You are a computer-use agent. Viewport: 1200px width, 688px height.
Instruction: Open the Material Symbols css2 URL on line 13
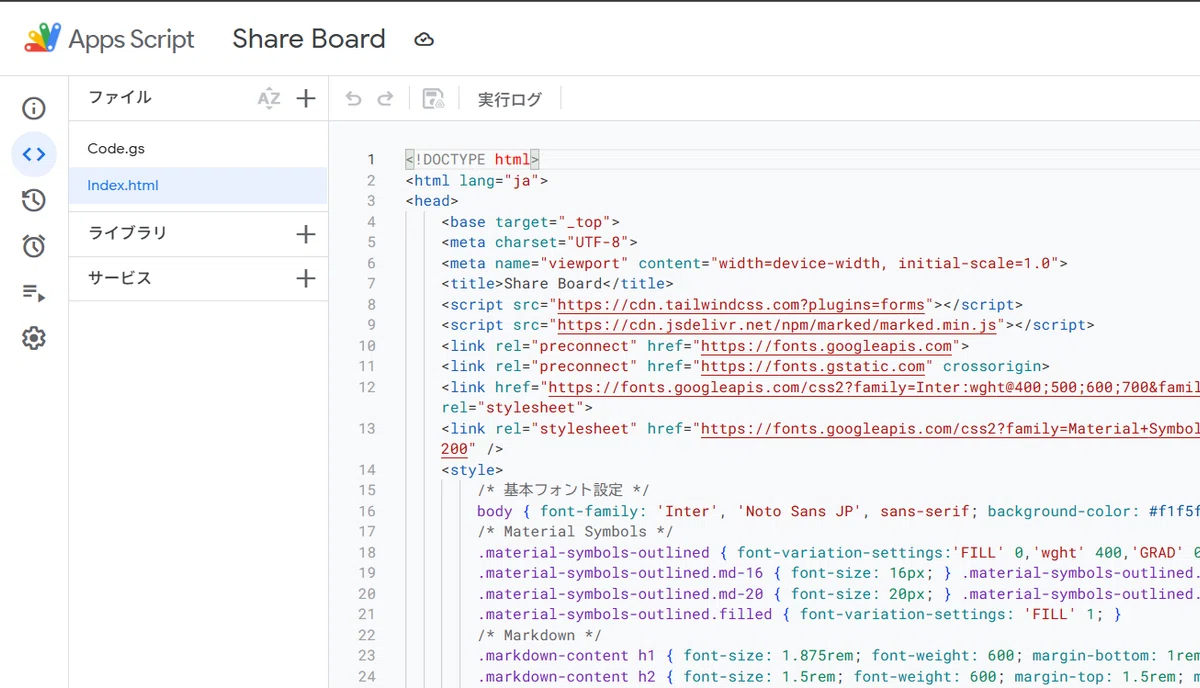[x=949, y=428]
